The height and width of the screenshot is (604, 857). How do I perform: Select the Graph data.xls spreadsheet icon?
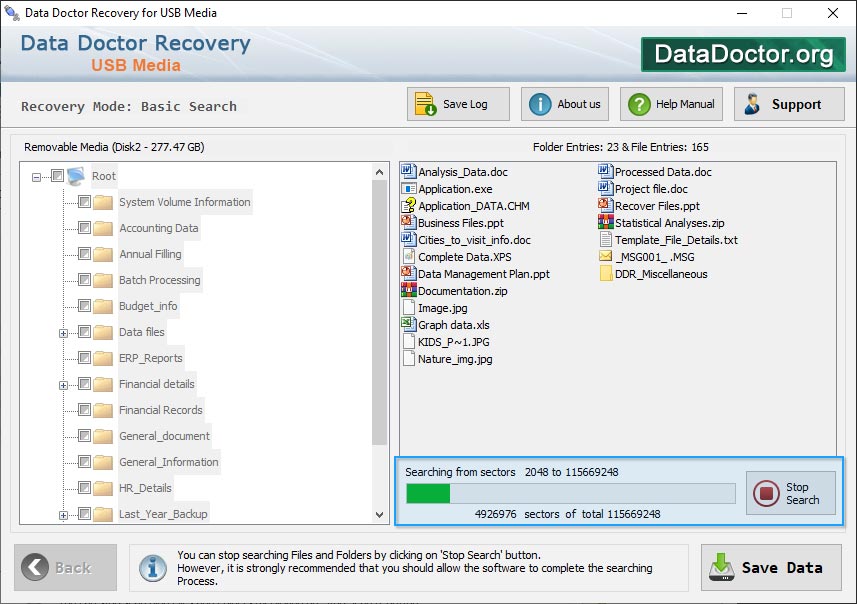(408, 324)
